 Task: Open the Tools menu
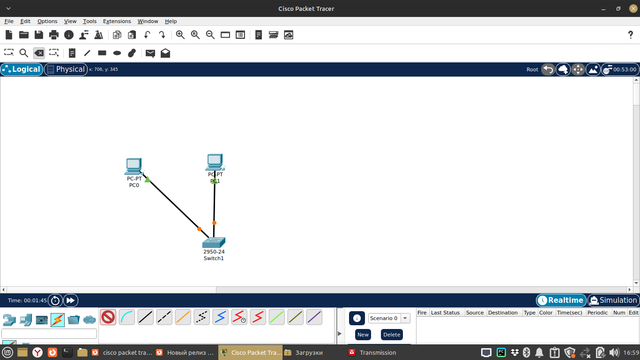coord(89,21)
